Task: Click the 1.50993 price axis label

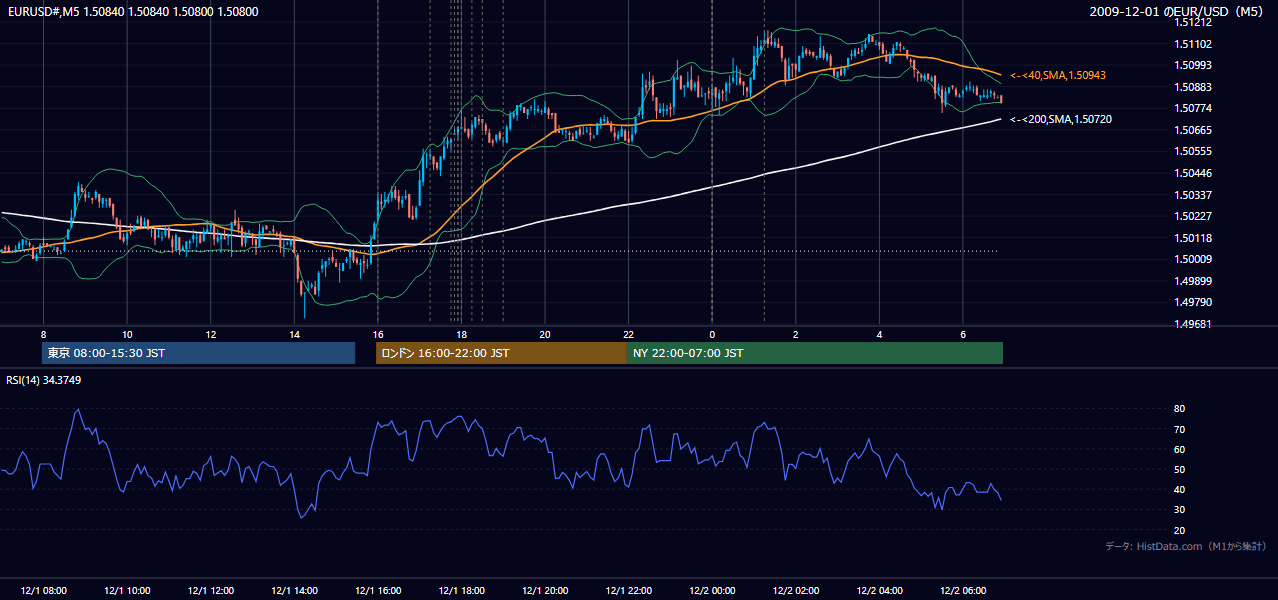Action: (x=1193, y=65)
